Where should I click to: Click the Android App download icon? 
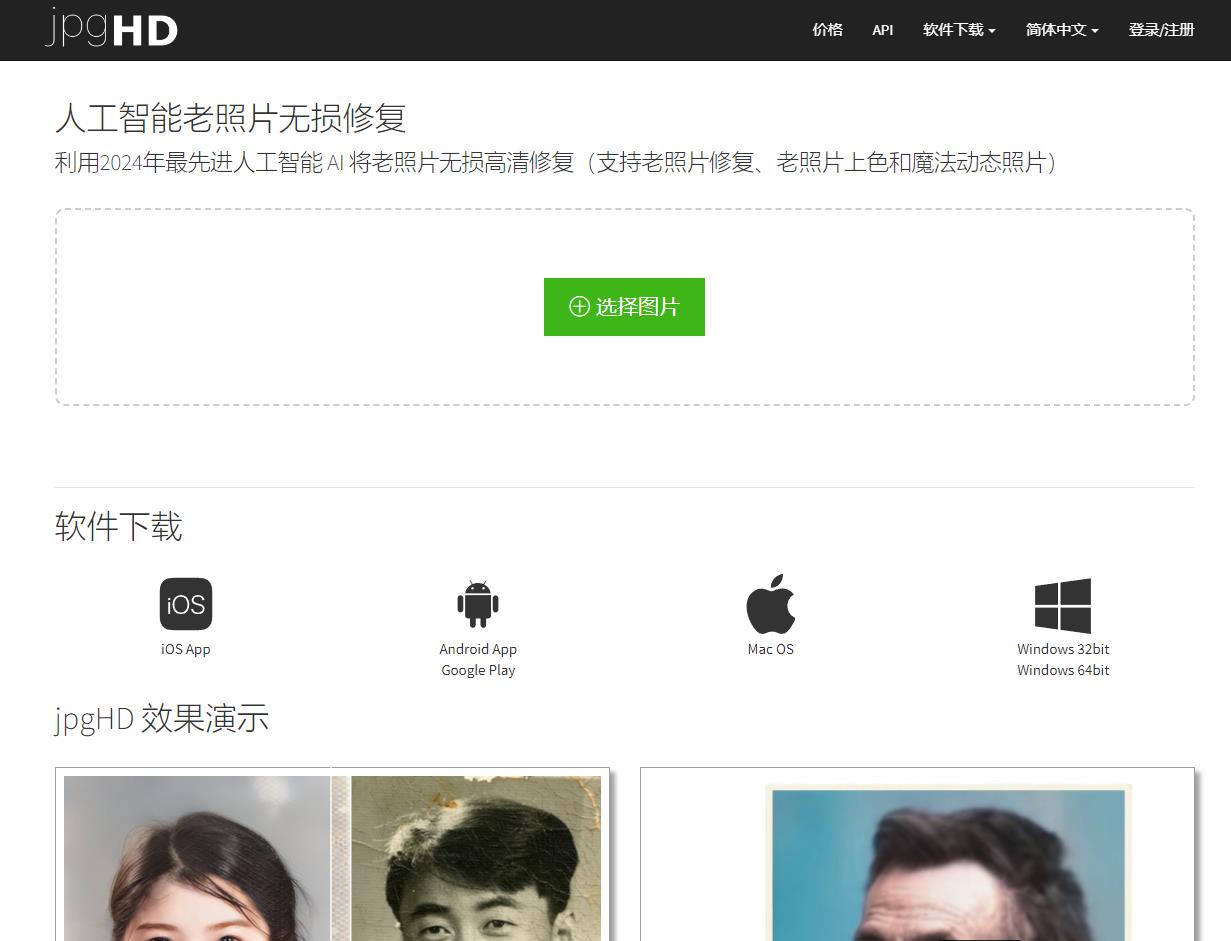[x=478, y=603]
